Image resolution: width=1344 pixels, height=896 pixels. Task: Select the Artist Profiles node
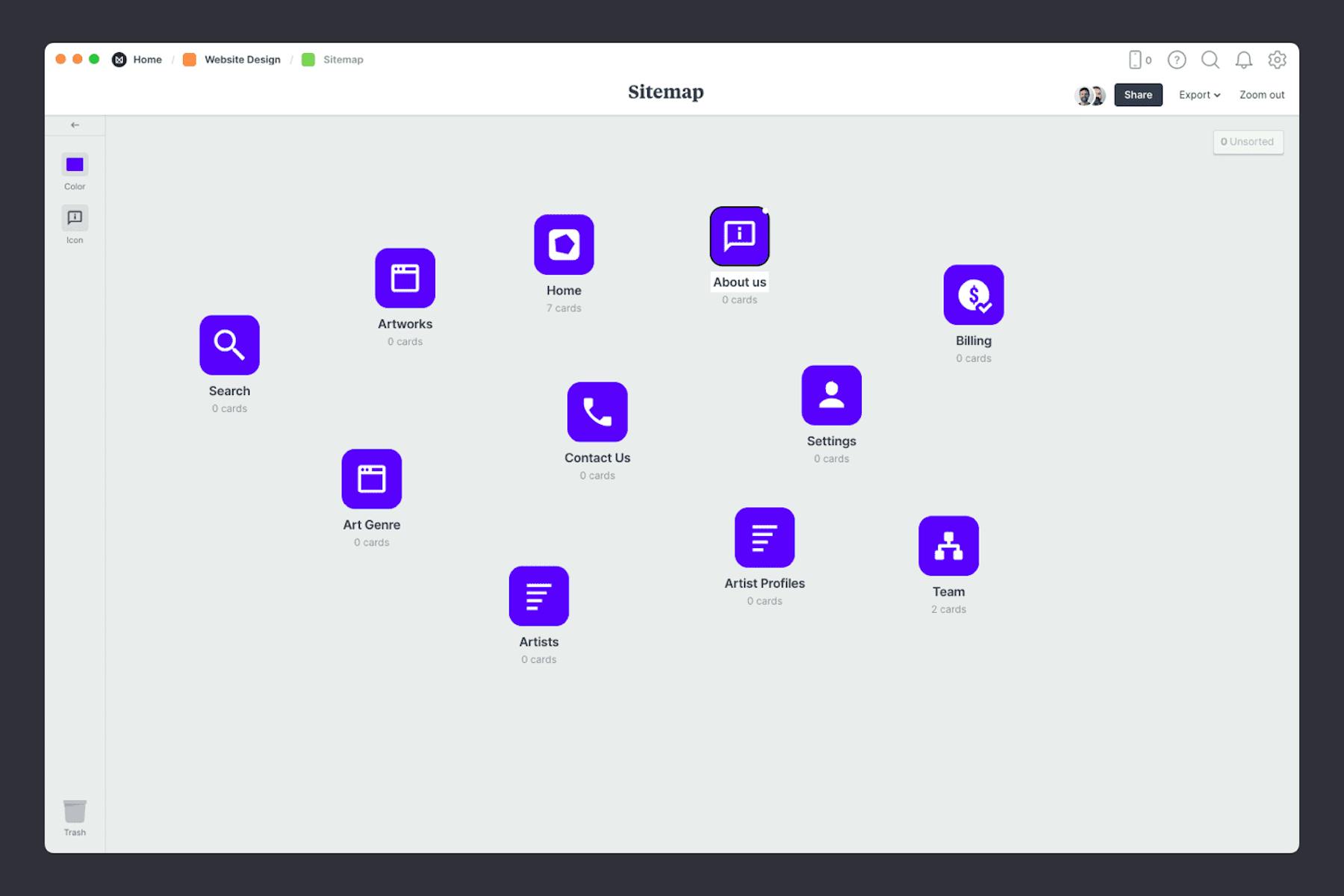(764, 538)
